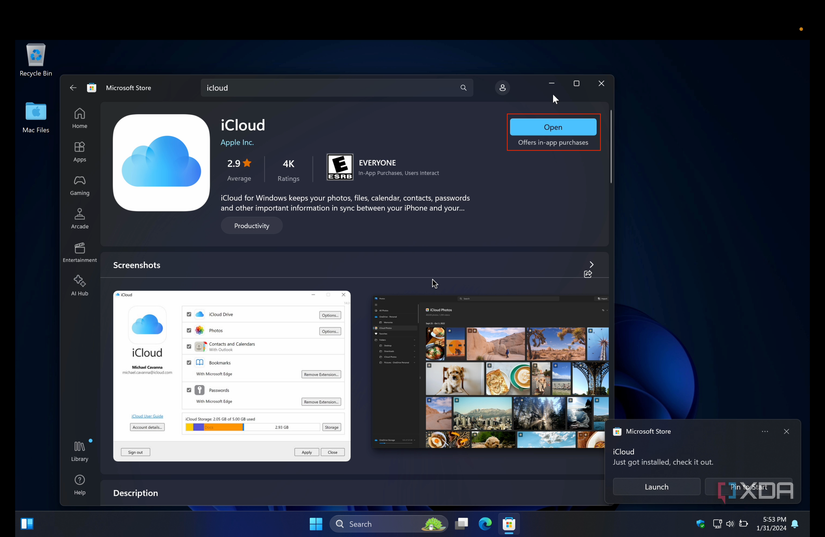Open the widgets icon at taskbar left
The width and height of the screenshot is (825, 537).
click(27, 524)
